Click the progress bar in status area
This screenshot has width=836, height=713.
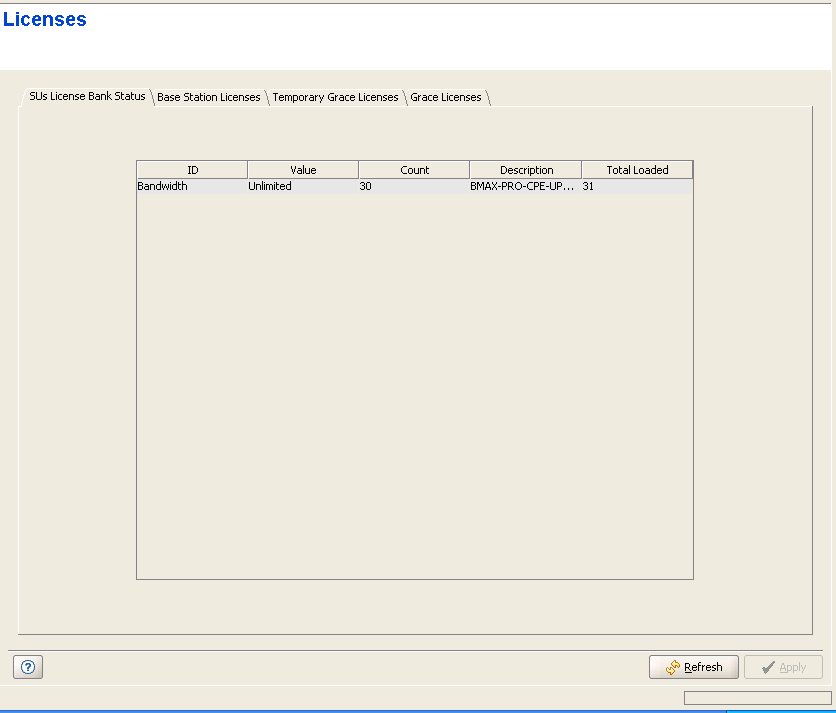pyautogui.click(x=757, y=697)
